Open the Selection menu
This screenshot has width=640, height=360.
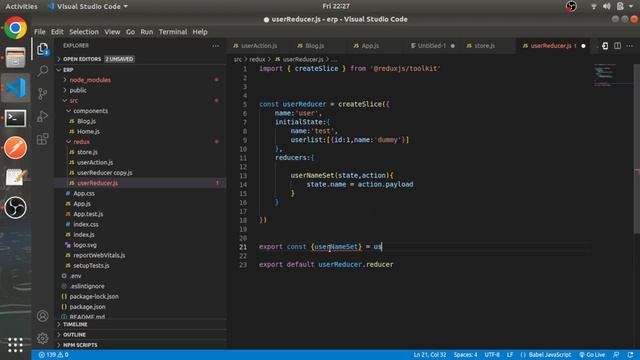84,32
